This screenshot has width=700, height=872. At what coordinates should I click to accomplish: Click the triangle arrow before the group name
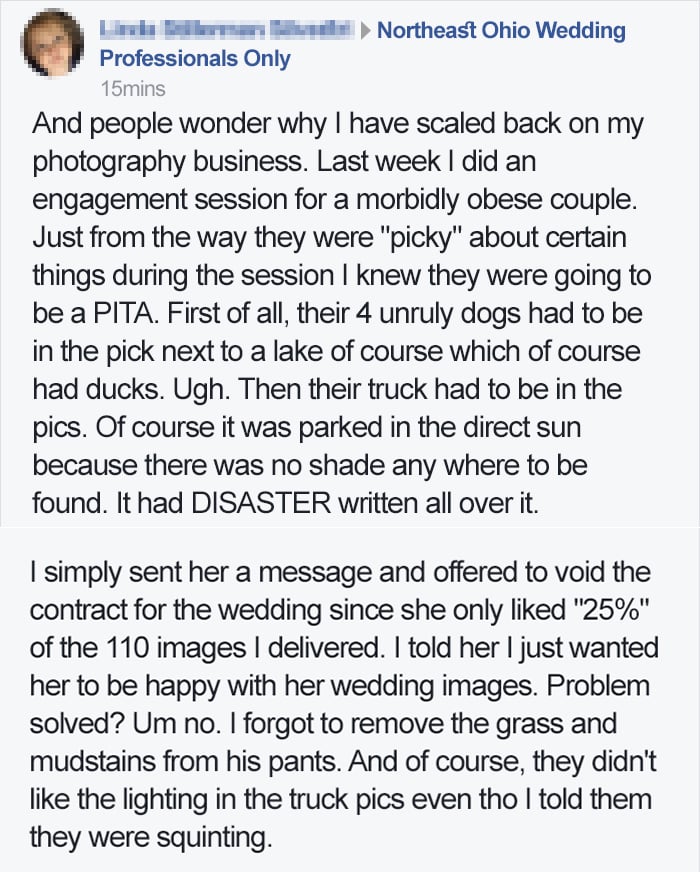coord(365,31)
